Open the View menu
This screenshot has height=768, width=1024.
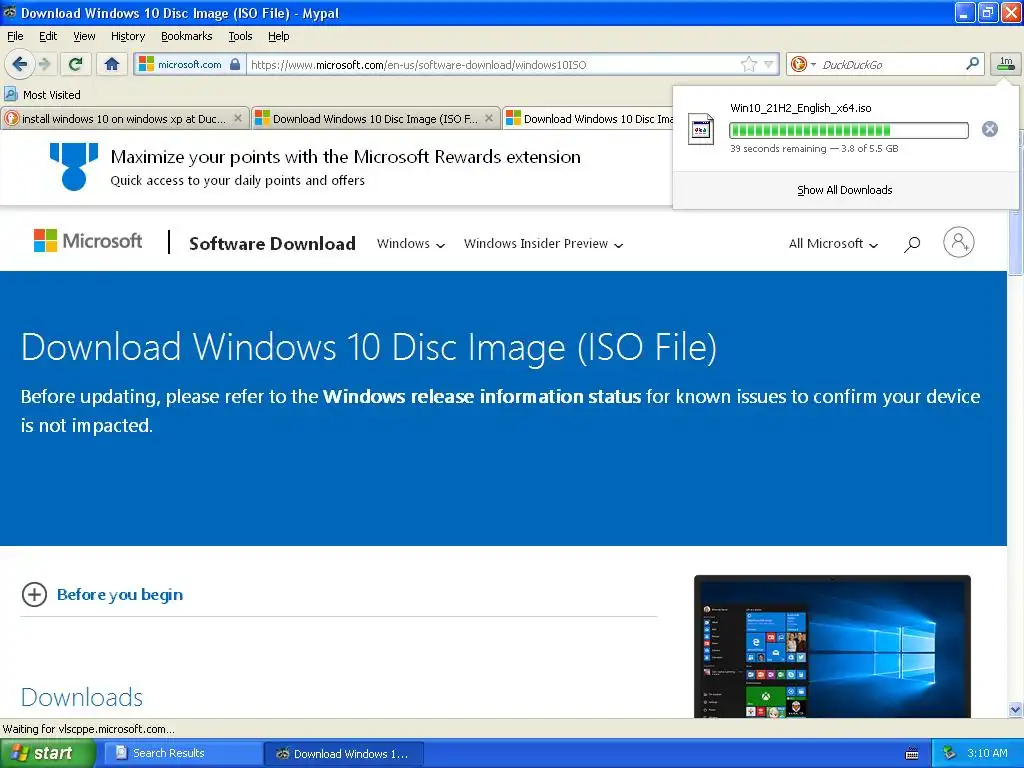[84, 36]
